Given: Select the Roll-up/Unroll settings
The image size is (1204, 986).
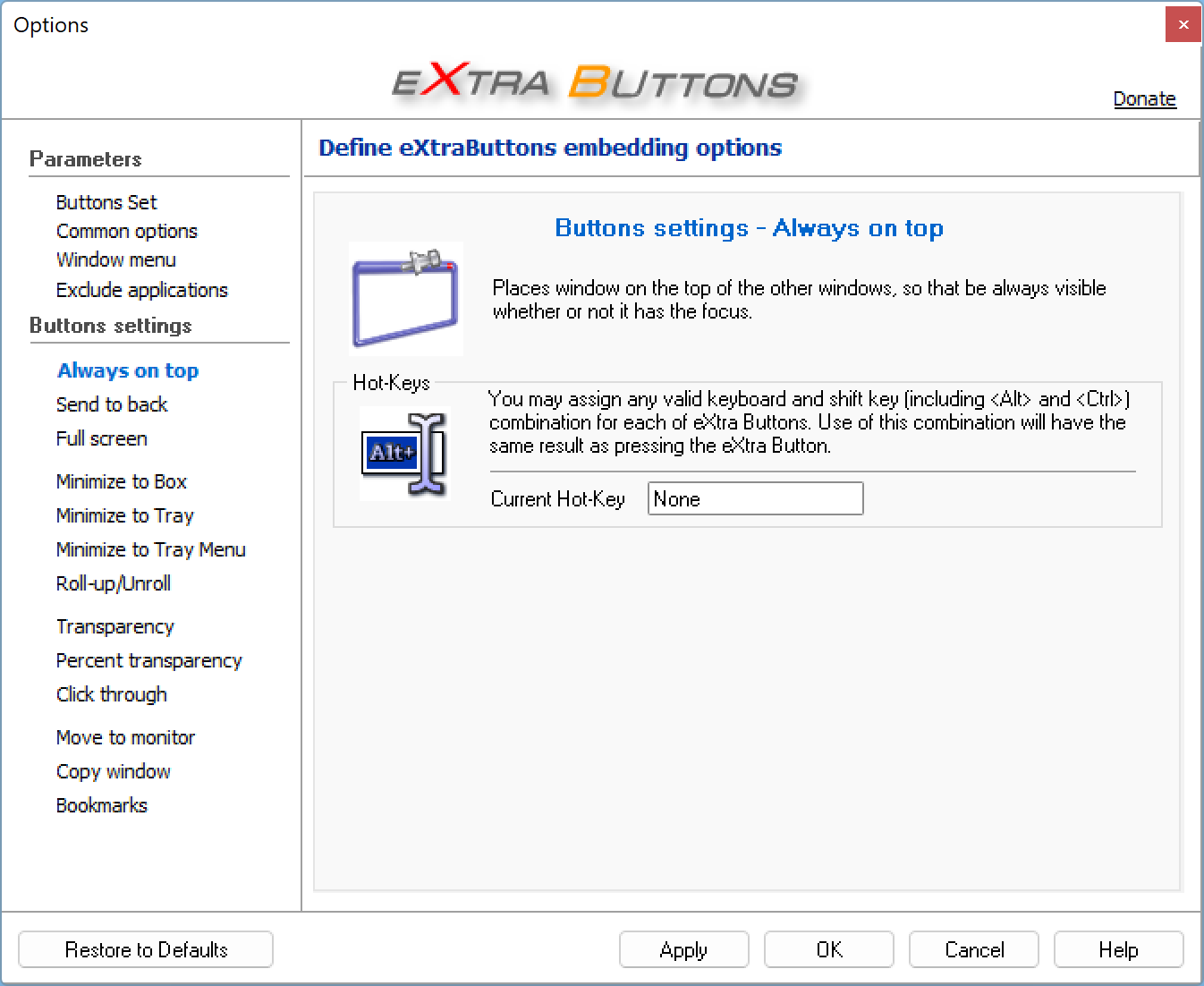Looking at the screenshot, I should [x=114, y=583].
